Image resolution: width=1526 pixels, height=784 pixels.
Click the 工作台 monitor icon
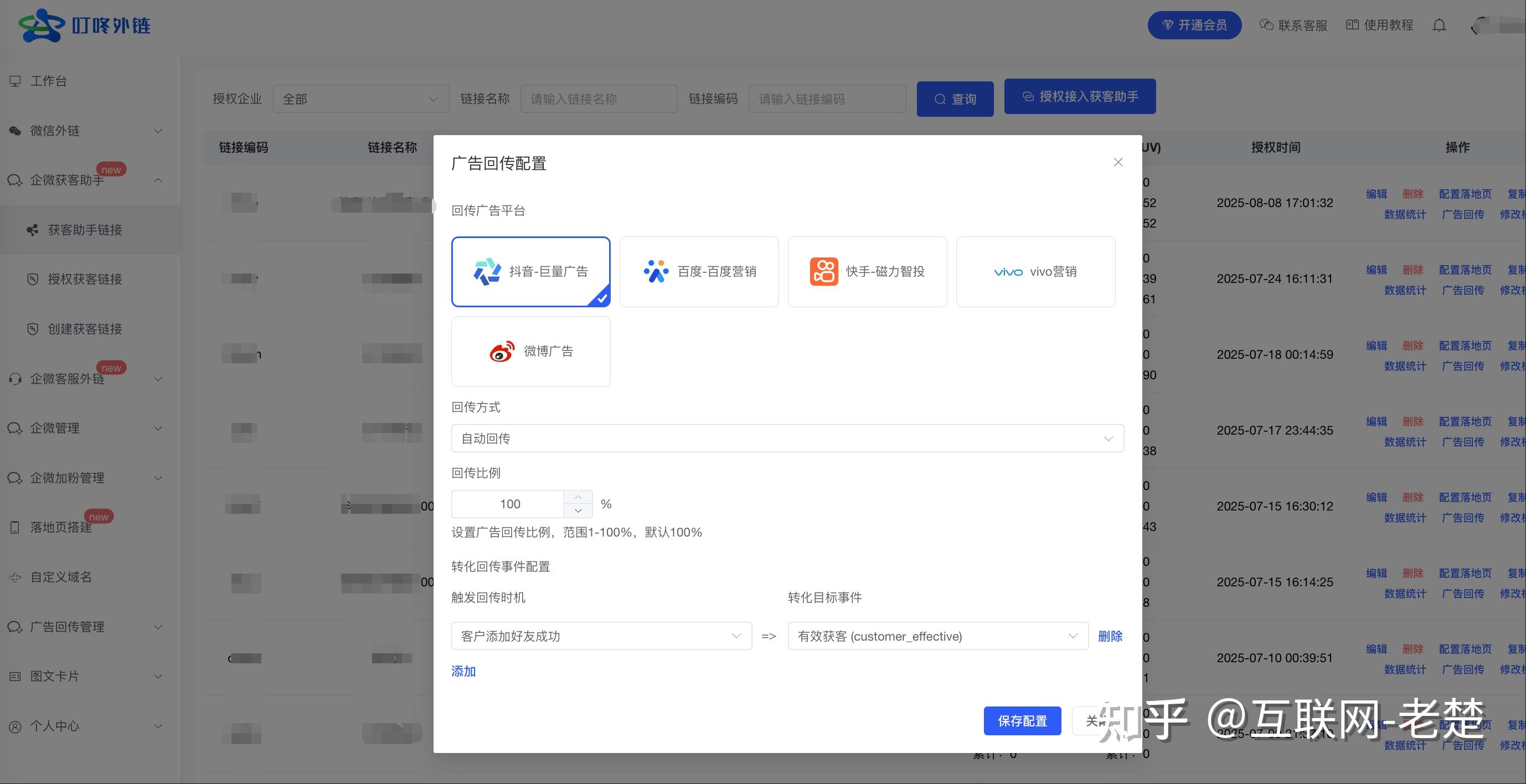tap(16, 81)
